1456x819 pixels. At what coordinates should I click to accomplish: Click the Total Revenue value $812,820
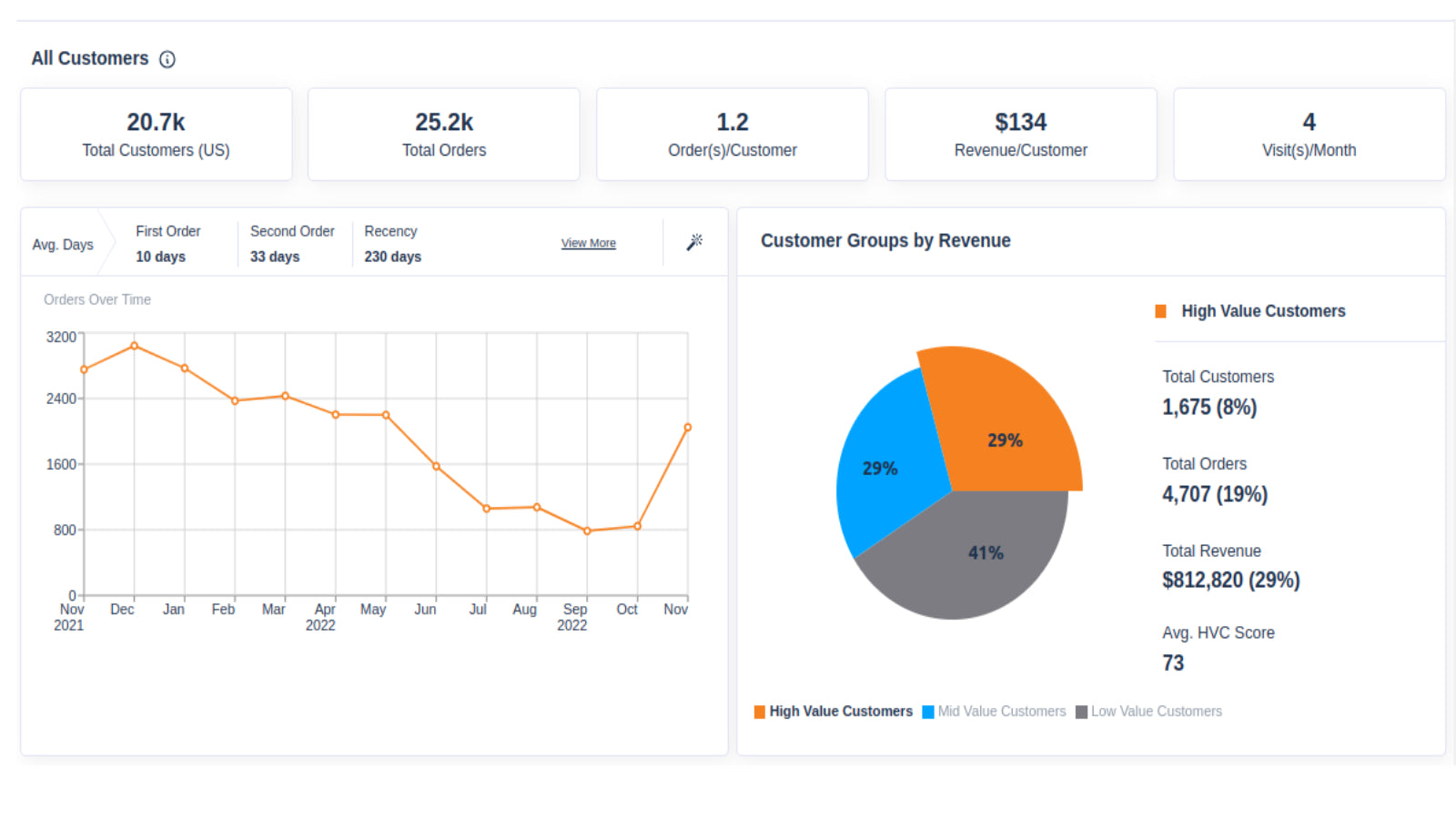coord(1229,580)
